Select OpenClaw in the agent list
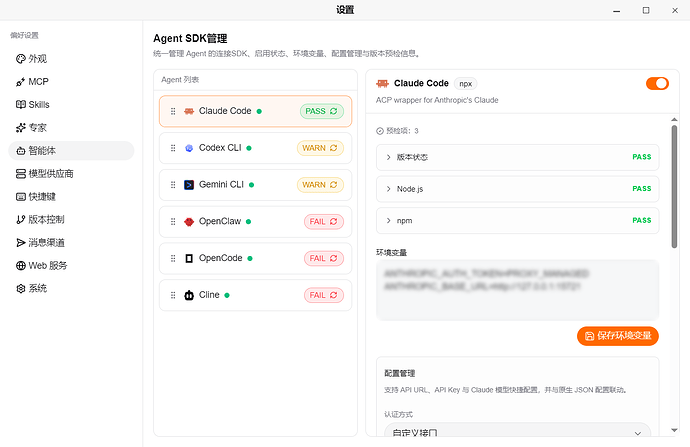690x447 pixels. click(x=255, y=222)
